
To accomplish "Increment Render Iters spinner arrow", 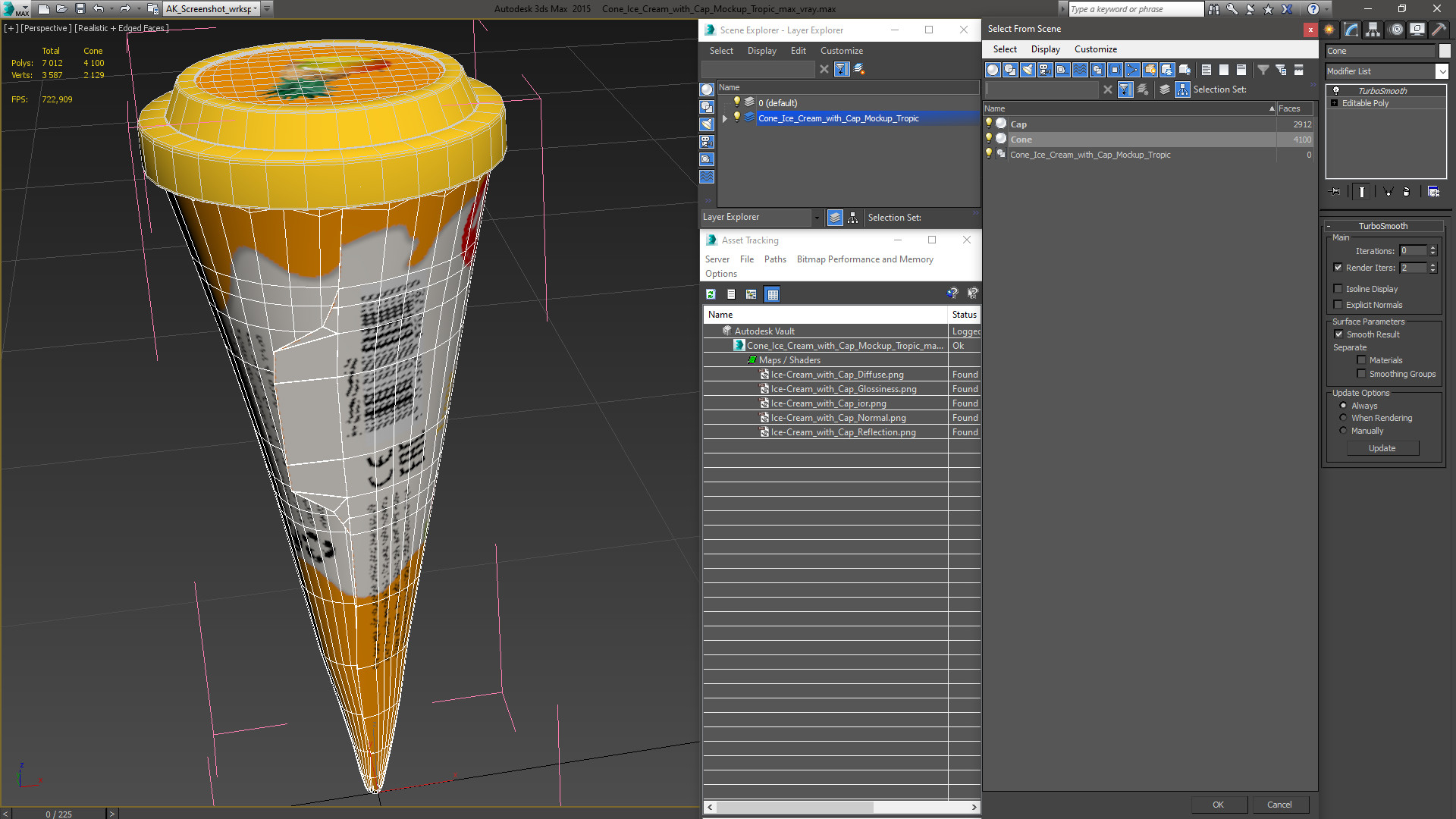I will [x=1432, y=265].
